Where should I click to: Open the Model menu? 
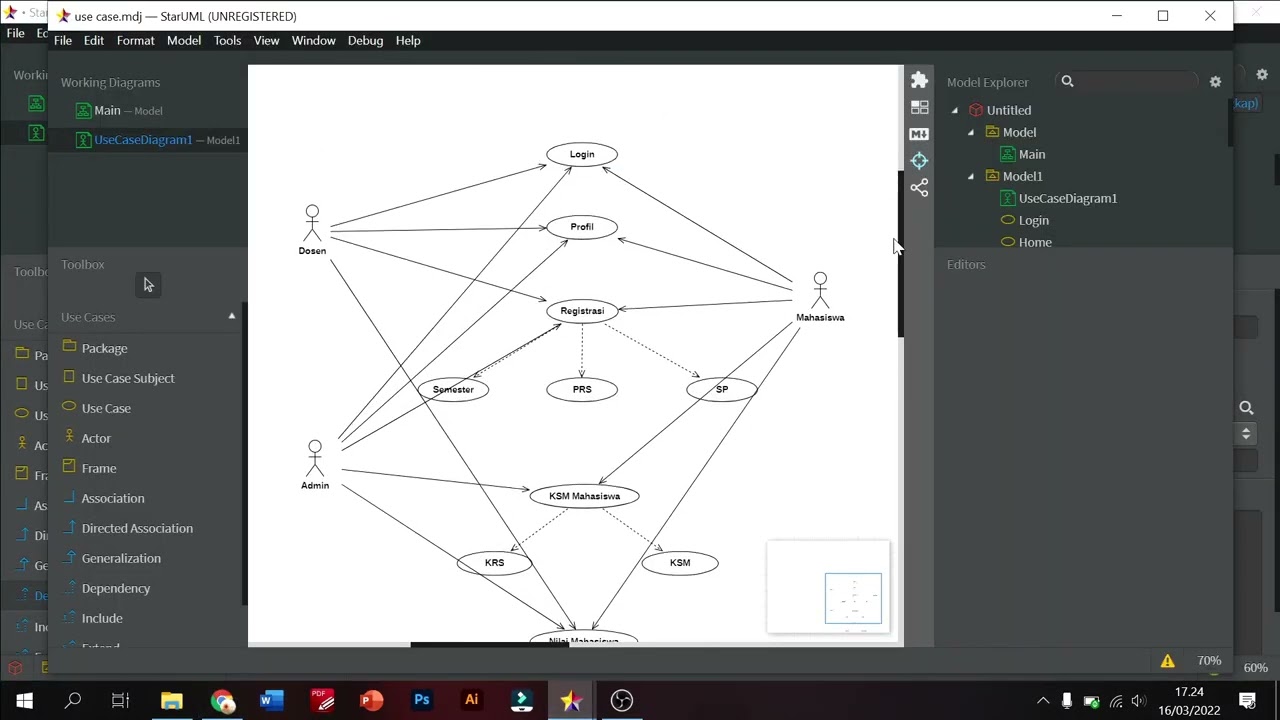[x=184, y=40]
